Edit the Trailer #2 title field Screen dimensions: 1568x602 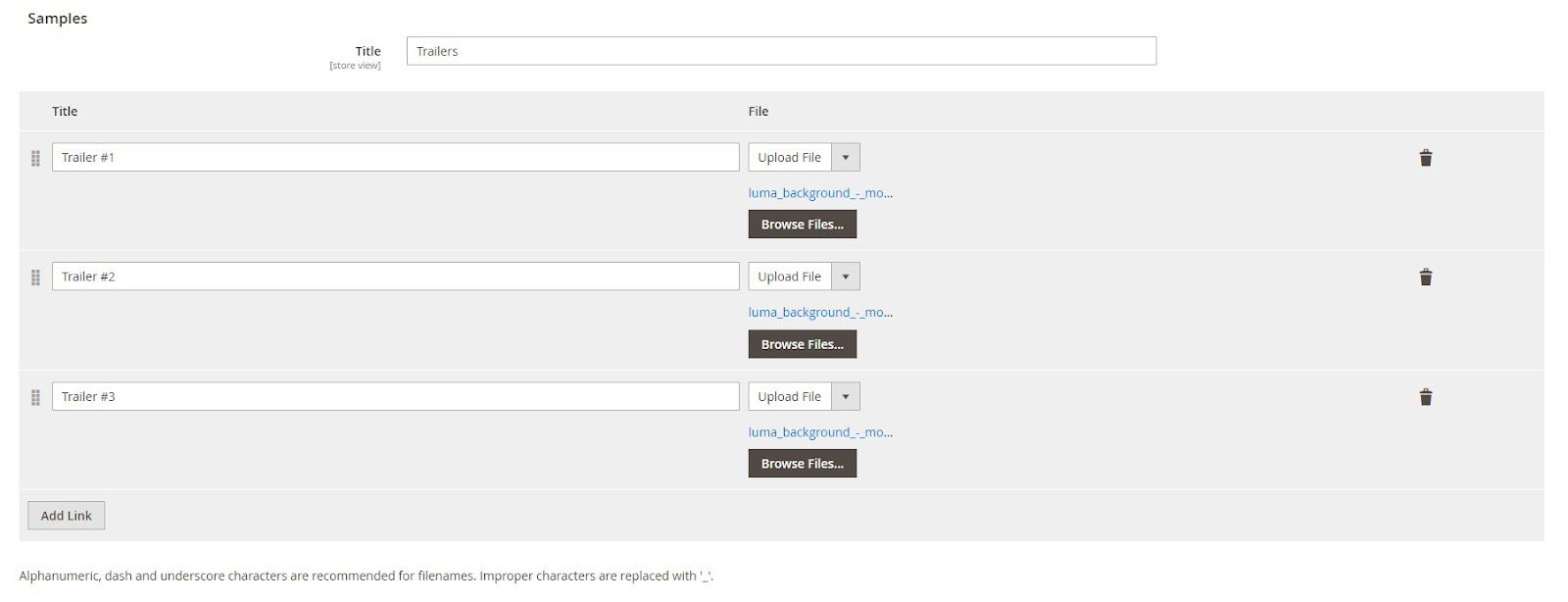click(395, 276)
